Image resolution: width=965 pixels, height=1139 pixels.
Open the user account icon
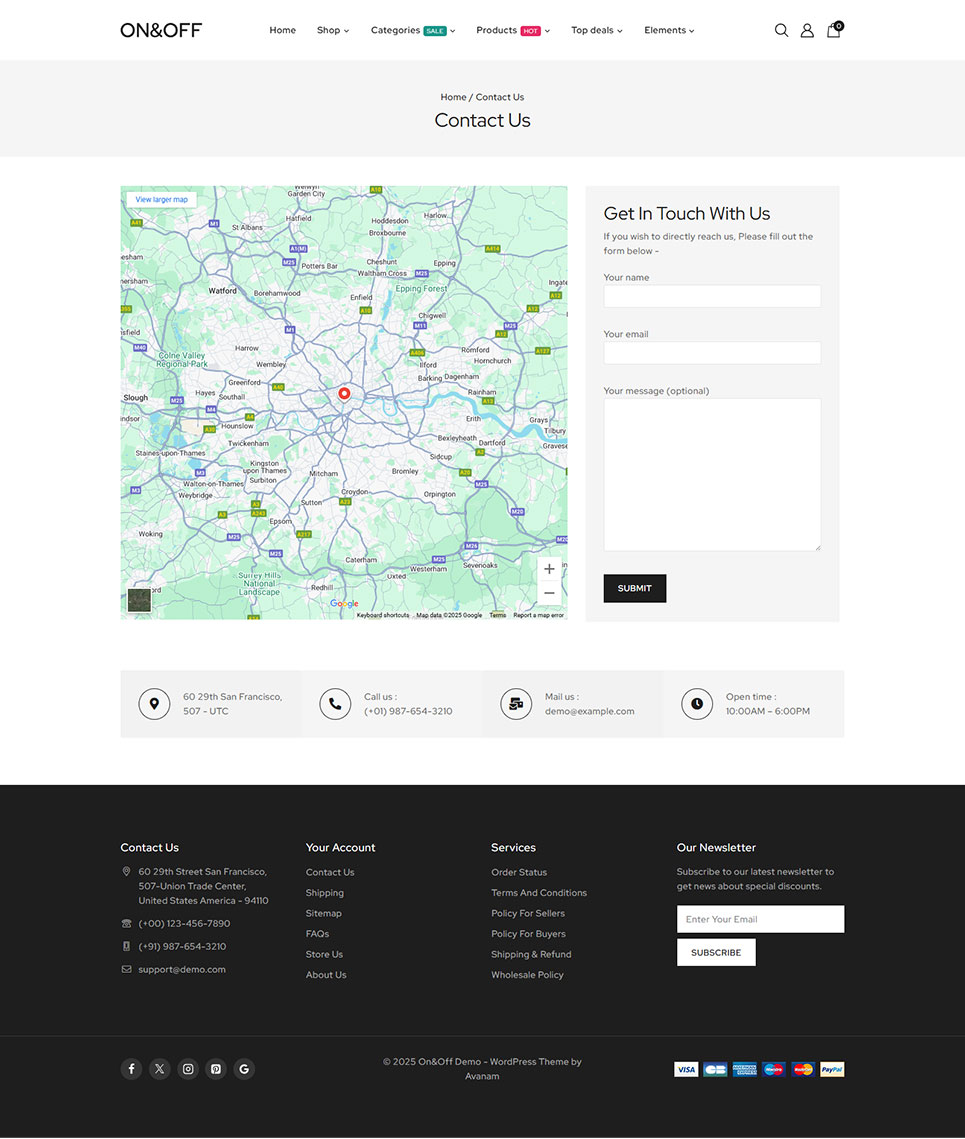click(x=807, y=31)
